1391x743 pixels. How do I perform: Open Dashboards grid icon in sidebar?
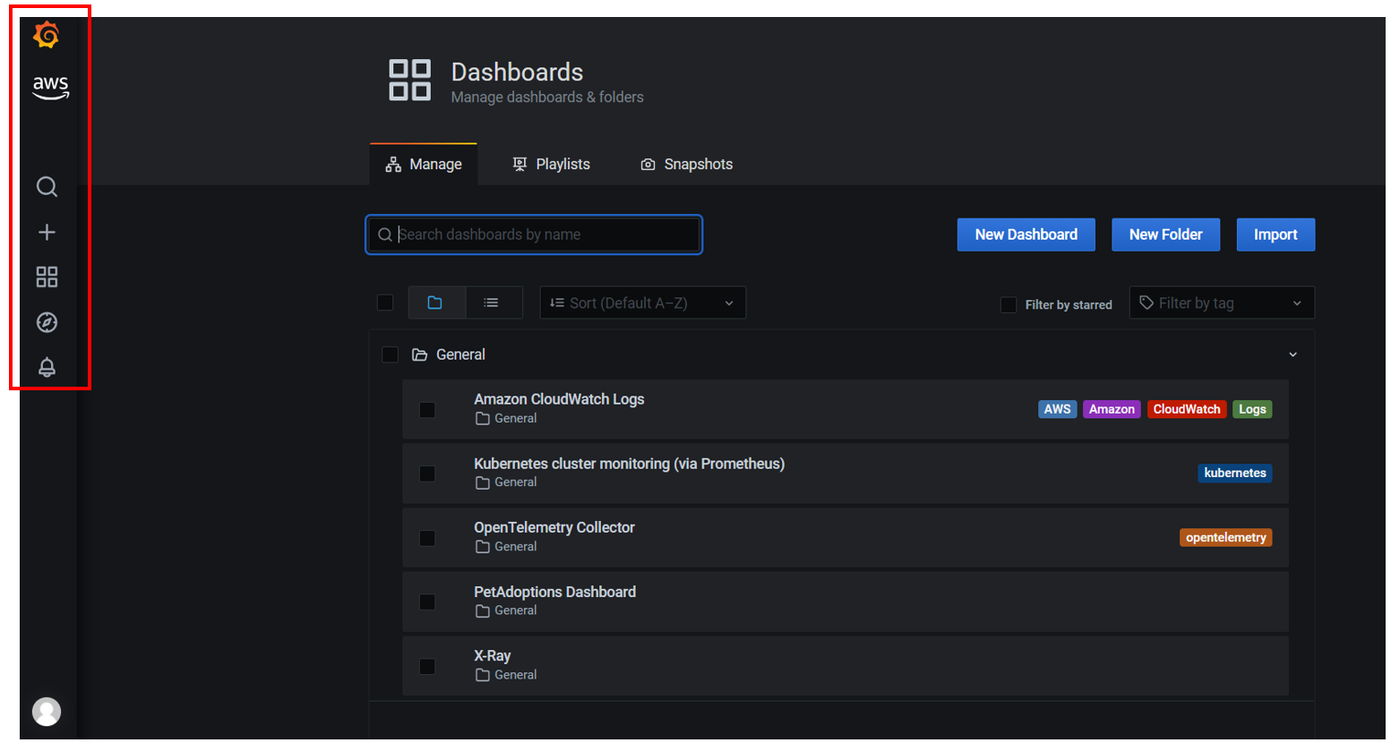[x=47, y=277]
